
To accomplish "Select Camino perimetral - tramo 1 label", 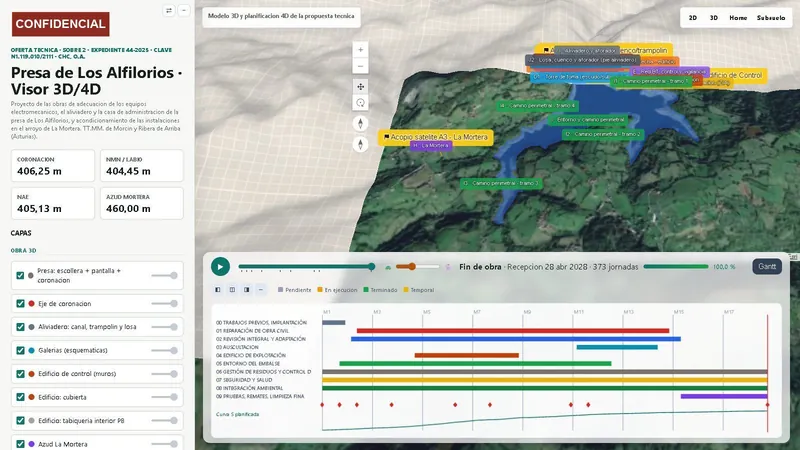I will point(651,81).
